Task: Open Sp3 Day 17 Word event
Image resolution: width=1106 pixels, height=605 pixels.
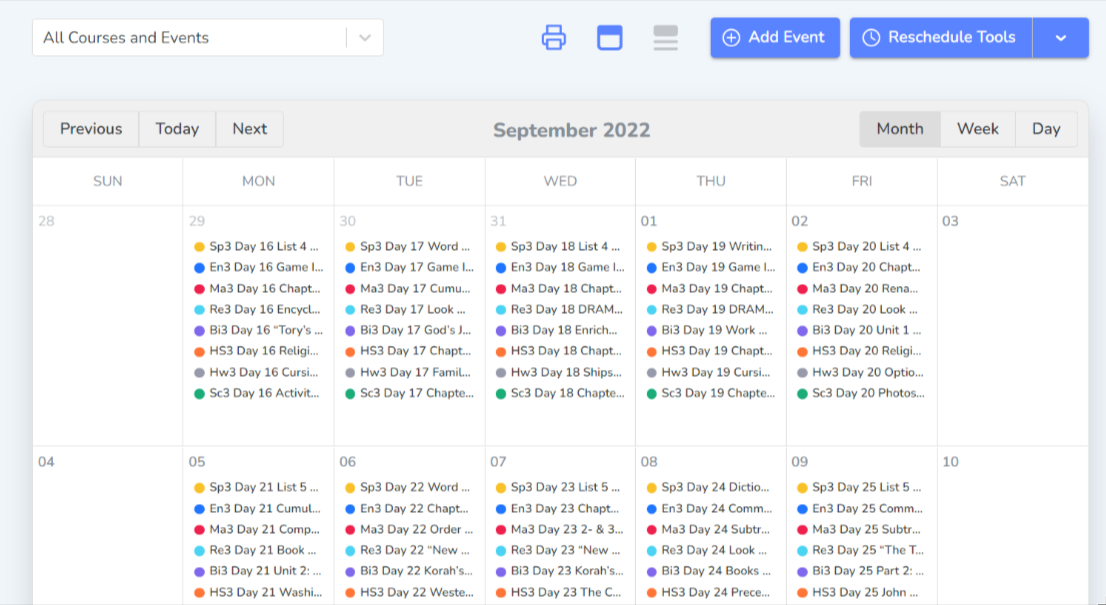Action: click(408, 246)
